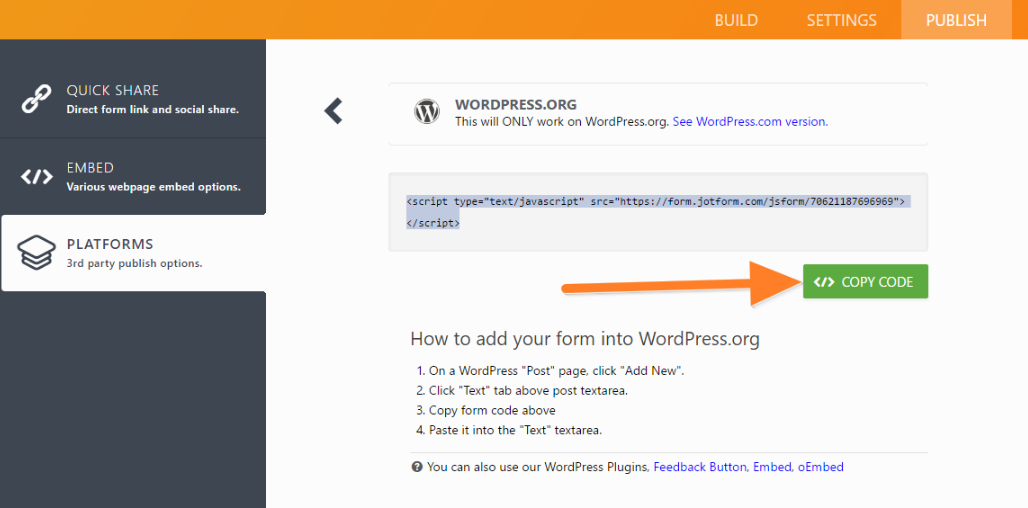The width and height of the screenshot is (1028, 508).
Task: Click the WordPress logo icon
Action: 427,111
